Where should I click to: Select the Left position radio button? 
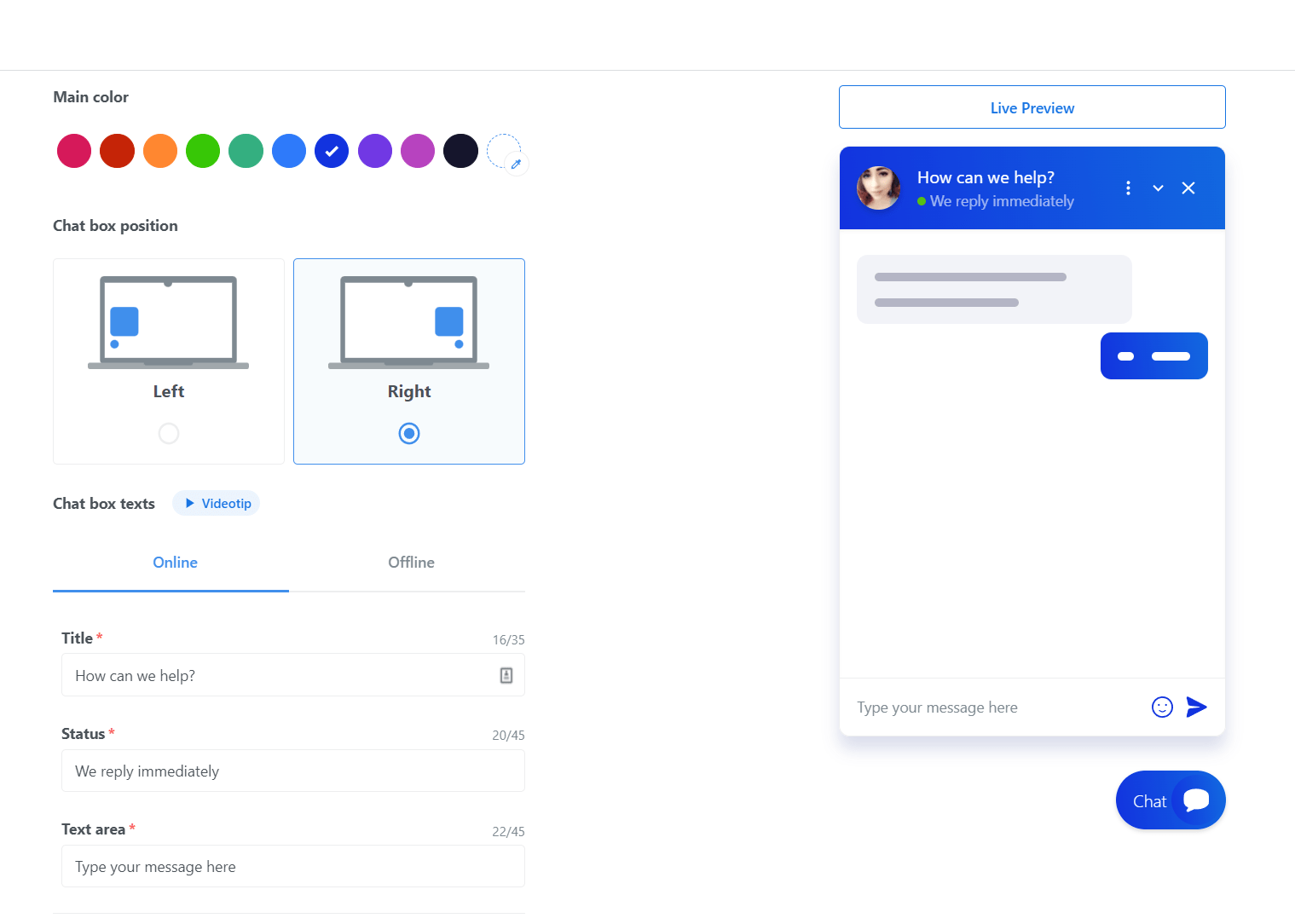(169, 433)
